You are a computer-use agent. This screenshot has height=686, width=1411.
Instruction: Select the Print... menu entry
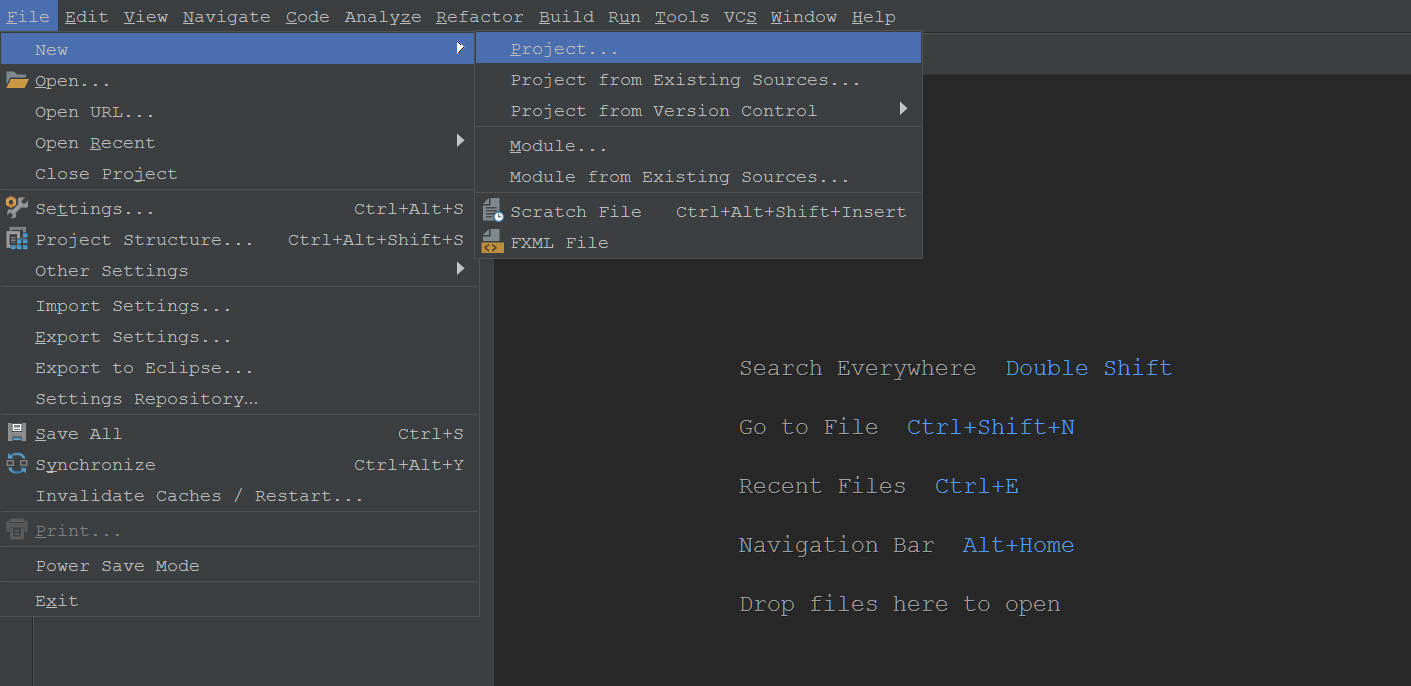238,531
